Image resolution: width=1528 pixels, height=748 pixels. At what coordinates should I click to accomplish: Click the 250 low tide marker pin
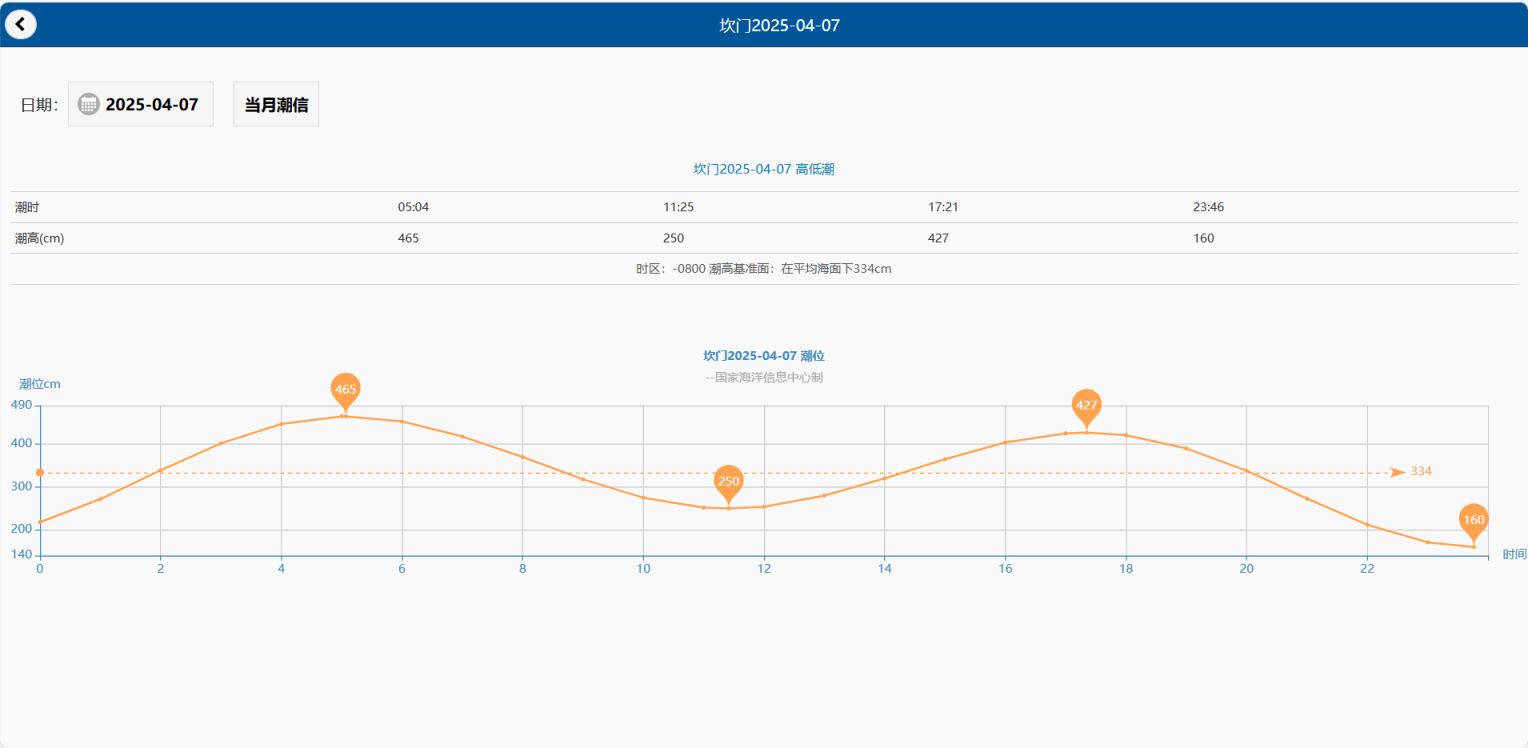pyautogui.click(x=729, y=482)
